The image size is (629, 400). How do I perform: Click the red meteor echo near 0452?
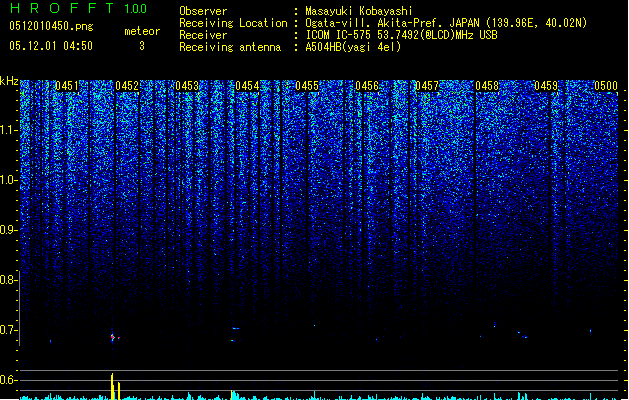pos(113,337)
